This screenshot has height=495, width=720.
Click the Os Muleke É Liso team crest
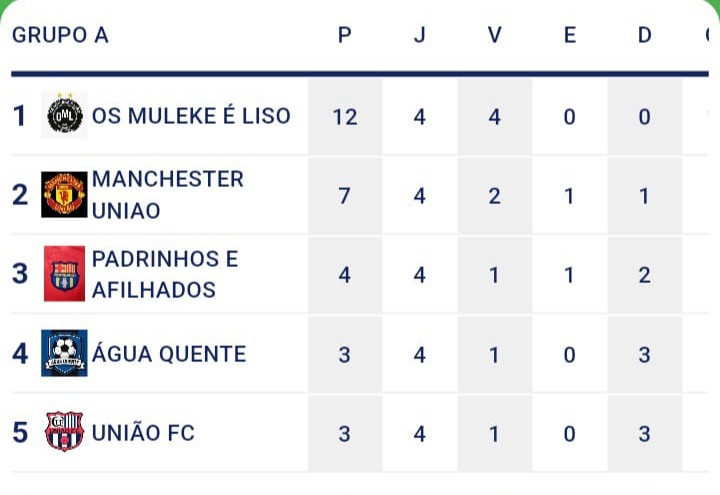pos(64,116)
